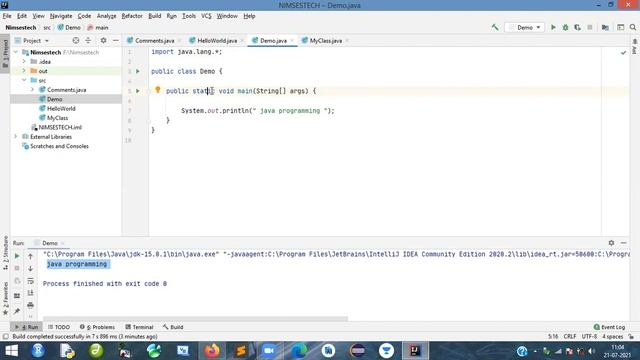
Task: Expand the out folder node
Action: pos(24,71)
